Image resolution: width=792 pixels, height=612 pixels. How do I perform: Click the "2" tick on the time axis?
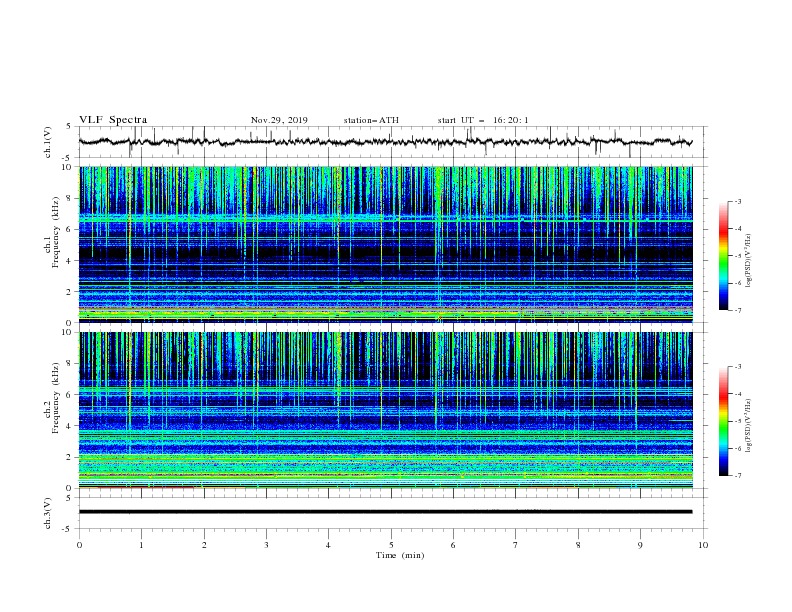[204, 545]
